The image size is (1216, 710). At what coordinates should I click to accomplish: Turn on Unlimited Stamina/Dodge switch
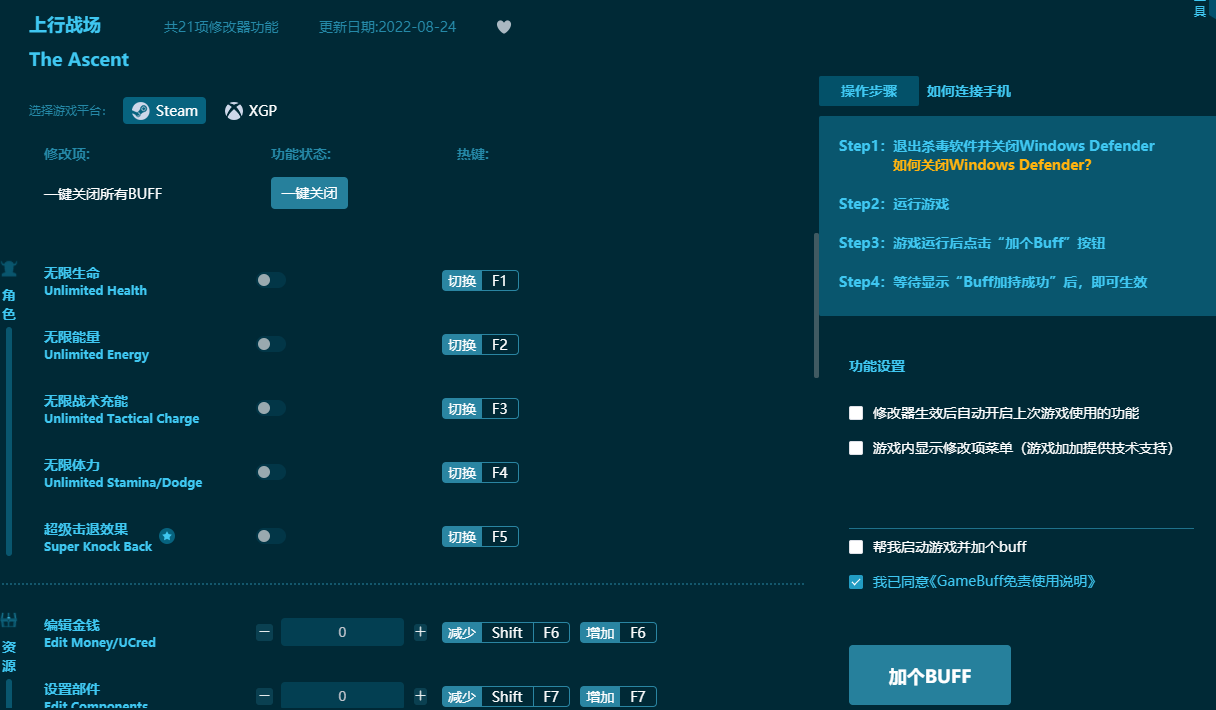pyautogui.click(x=270, y=473)
